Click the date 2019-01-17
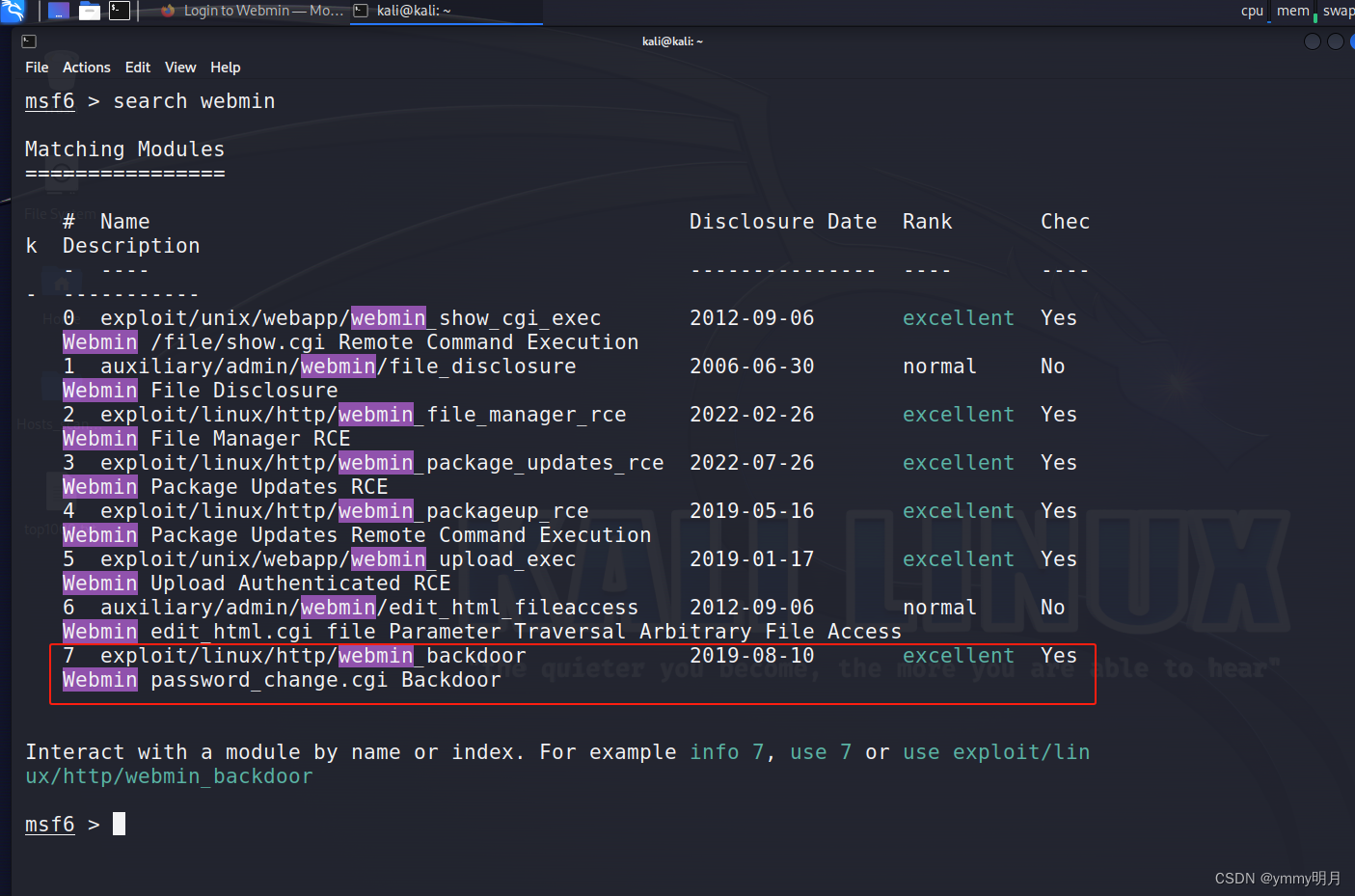The width and height of the screenshot is (1355, 896). point(752,559)
